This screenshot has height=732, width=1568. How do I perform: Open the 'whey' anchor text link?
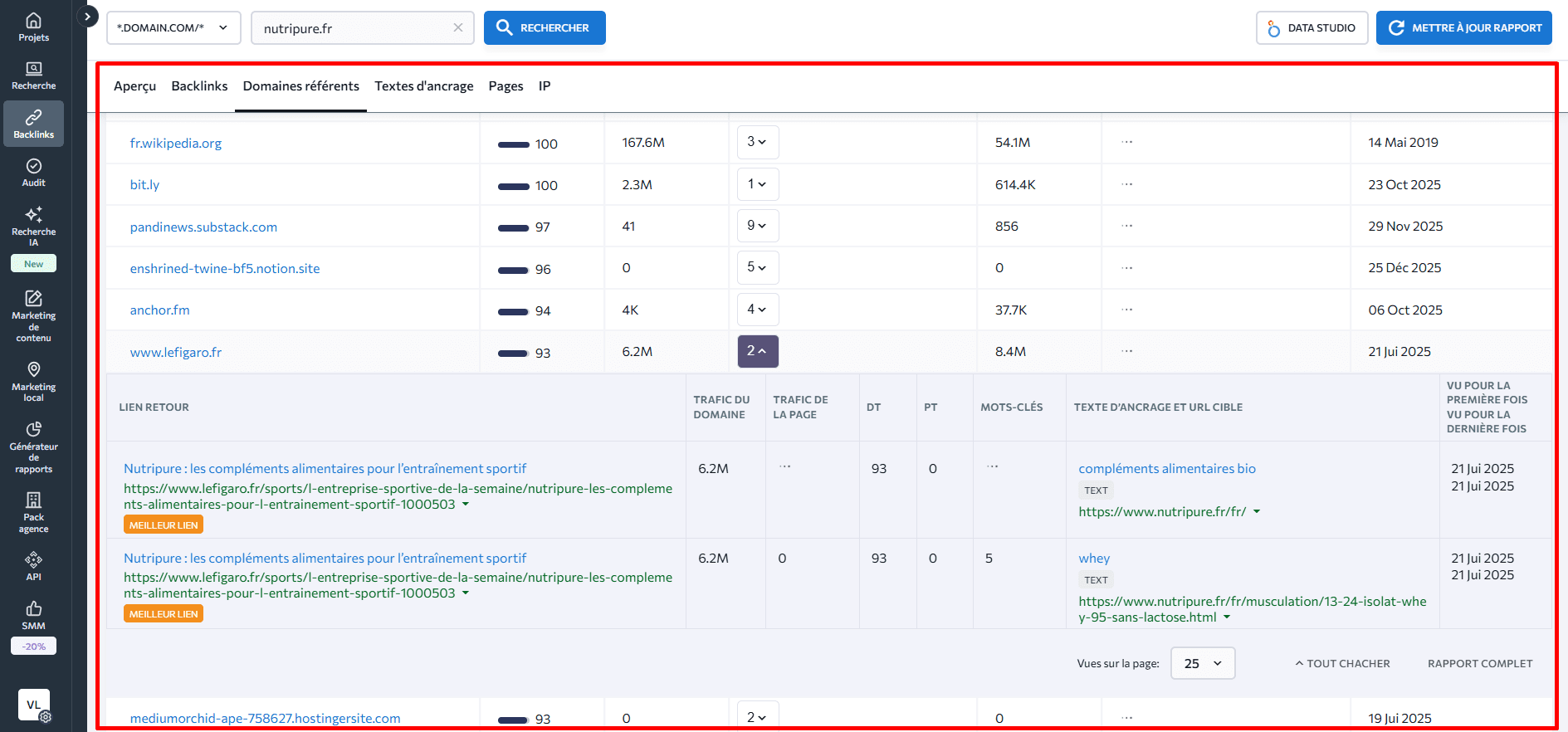click(1094, 558)
